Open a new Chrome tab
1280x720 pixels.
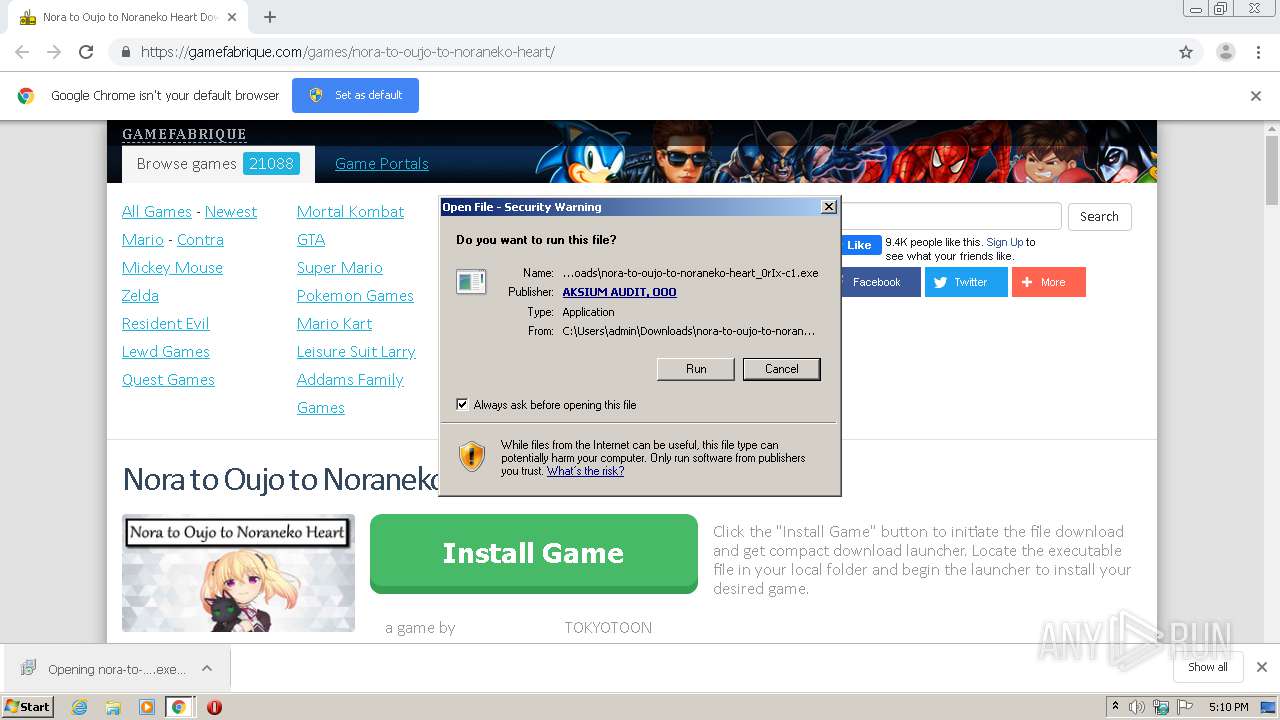click(269, 17)
